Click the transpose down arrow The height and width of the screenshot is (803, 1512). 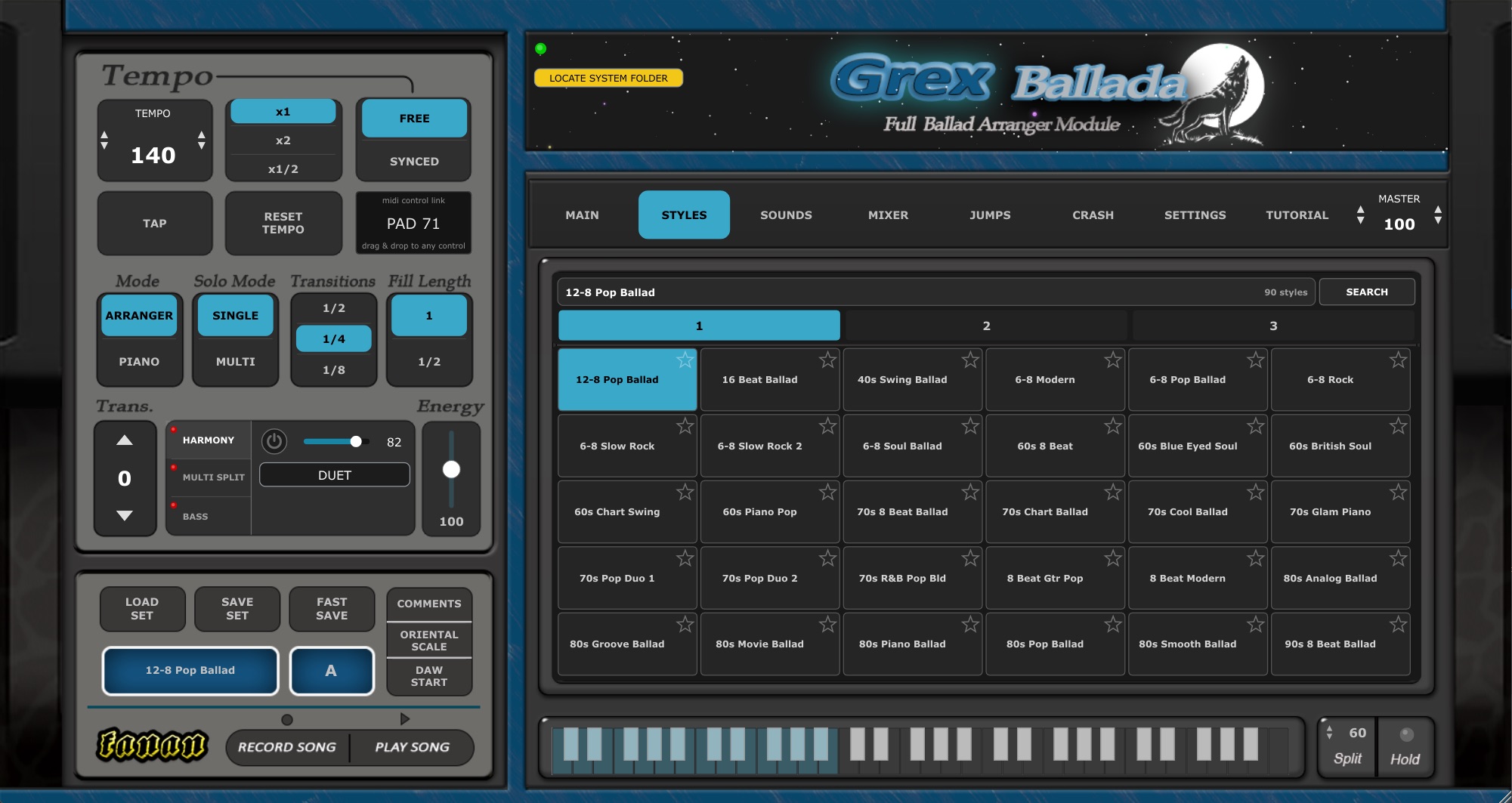coord(125,515)
